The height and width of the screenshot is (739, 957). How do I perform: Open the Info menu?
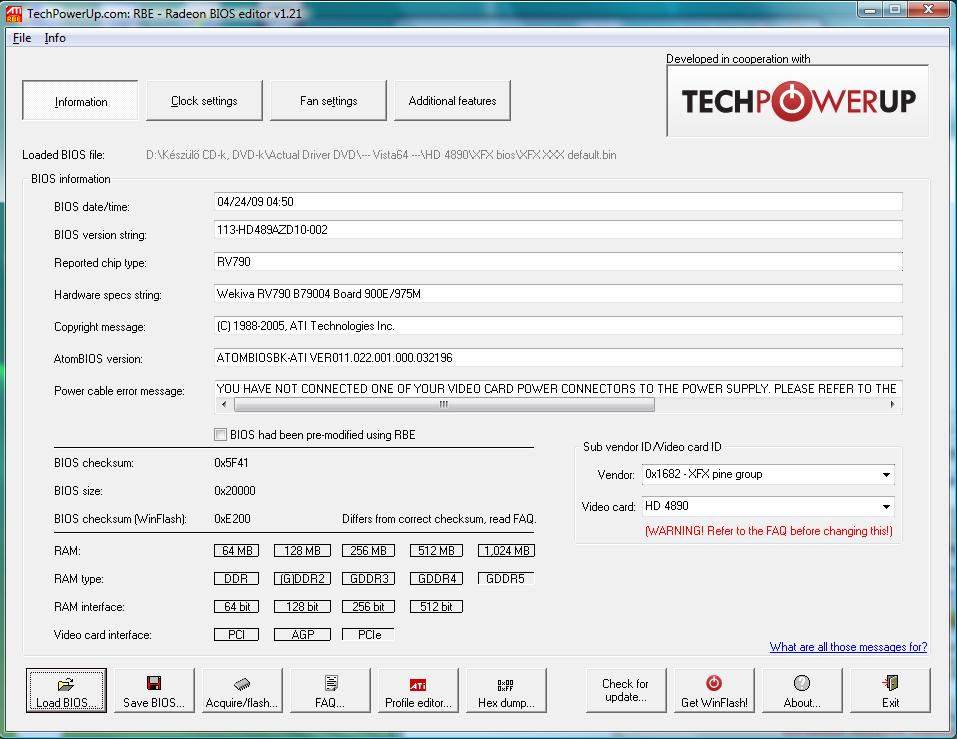55,38
